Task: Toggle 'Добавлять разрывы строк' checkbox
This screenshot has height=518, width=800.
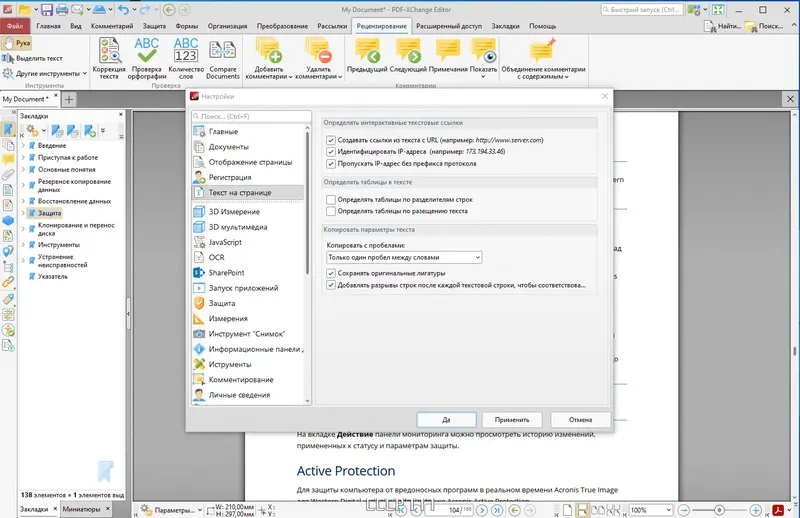Action: 331,285
